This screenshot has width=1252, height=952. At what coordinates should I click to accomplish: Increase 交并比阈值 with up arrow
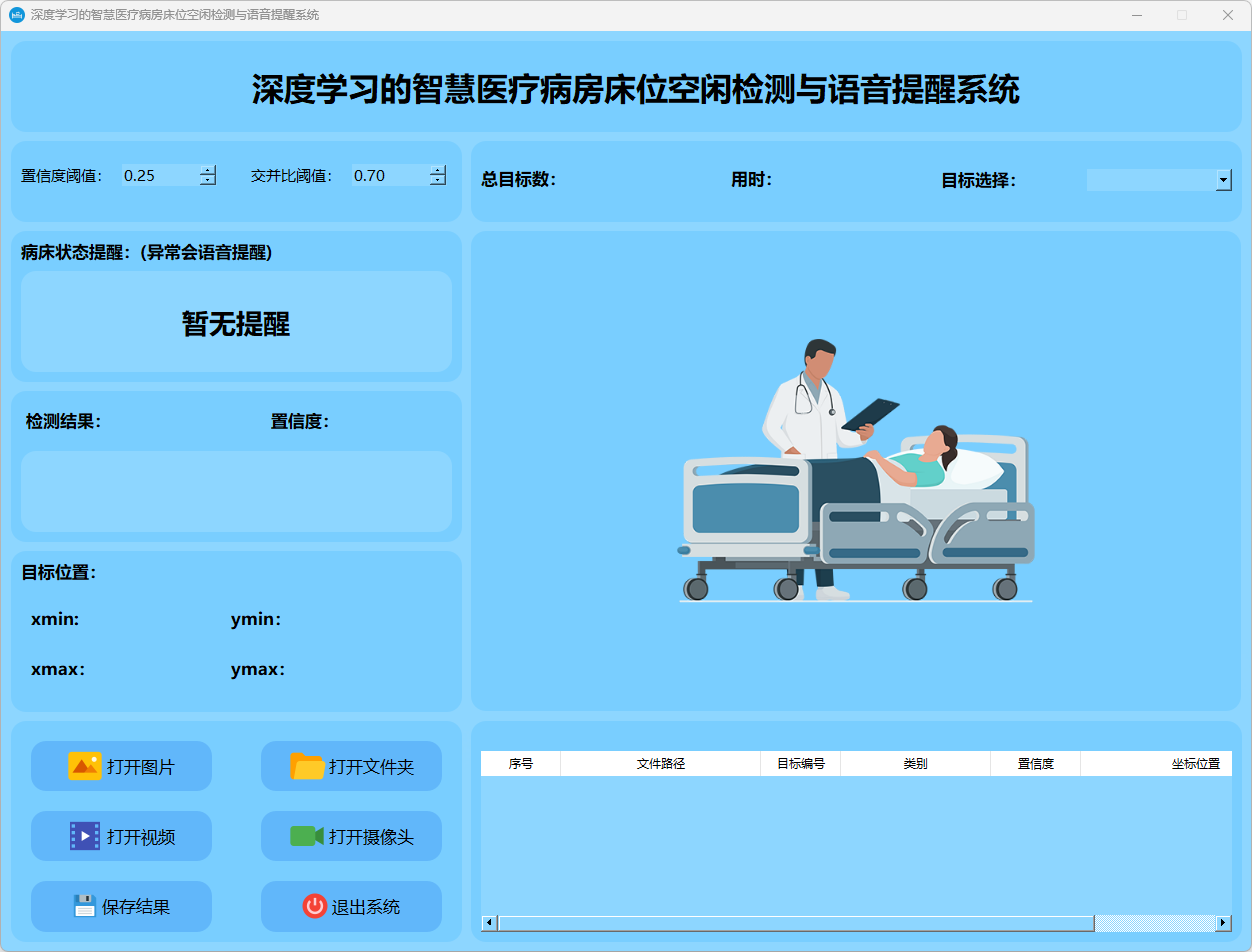point(438,170)
